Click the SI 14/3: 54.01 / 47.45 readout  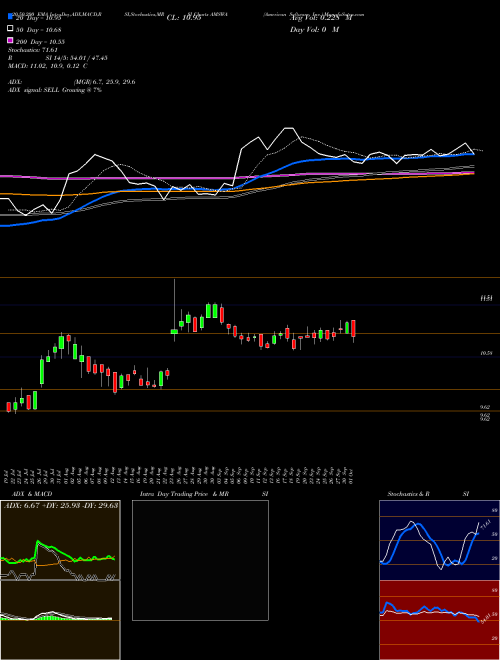pyautogui.click(x=77, y=58)
